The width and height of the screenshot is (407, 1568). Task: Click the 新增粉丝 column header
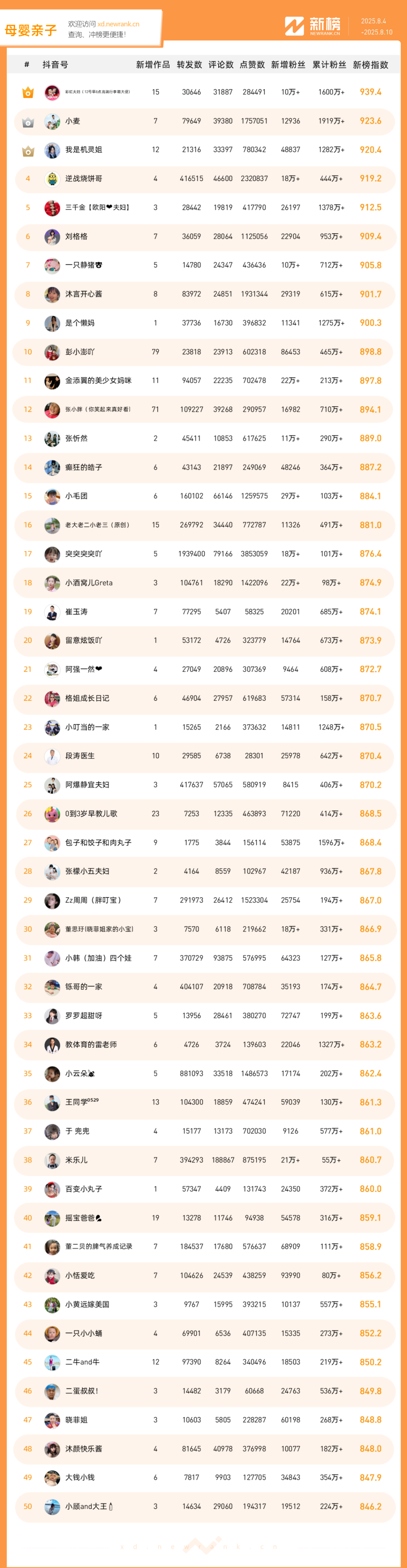pyautogui.click(x=288, y=65)
